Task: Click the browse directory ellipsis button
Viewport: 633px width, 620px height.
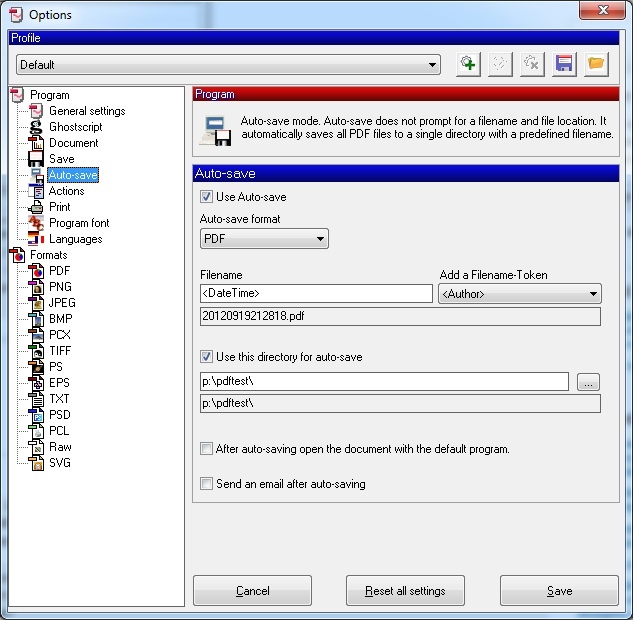Action: 588,382
